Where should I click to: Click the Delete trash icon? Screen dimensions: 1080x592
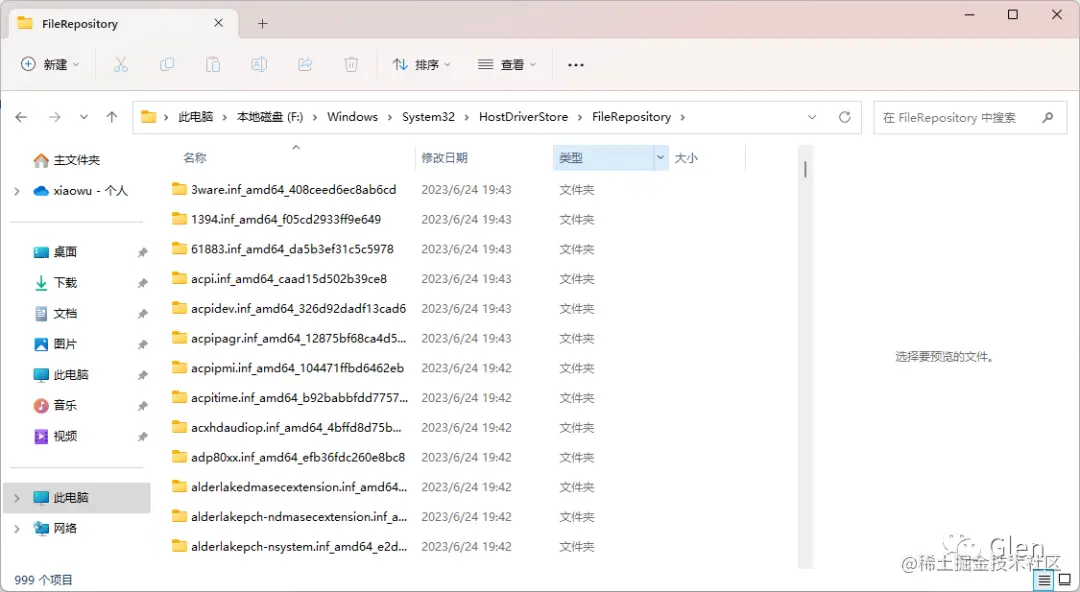[x=351, y=64]
